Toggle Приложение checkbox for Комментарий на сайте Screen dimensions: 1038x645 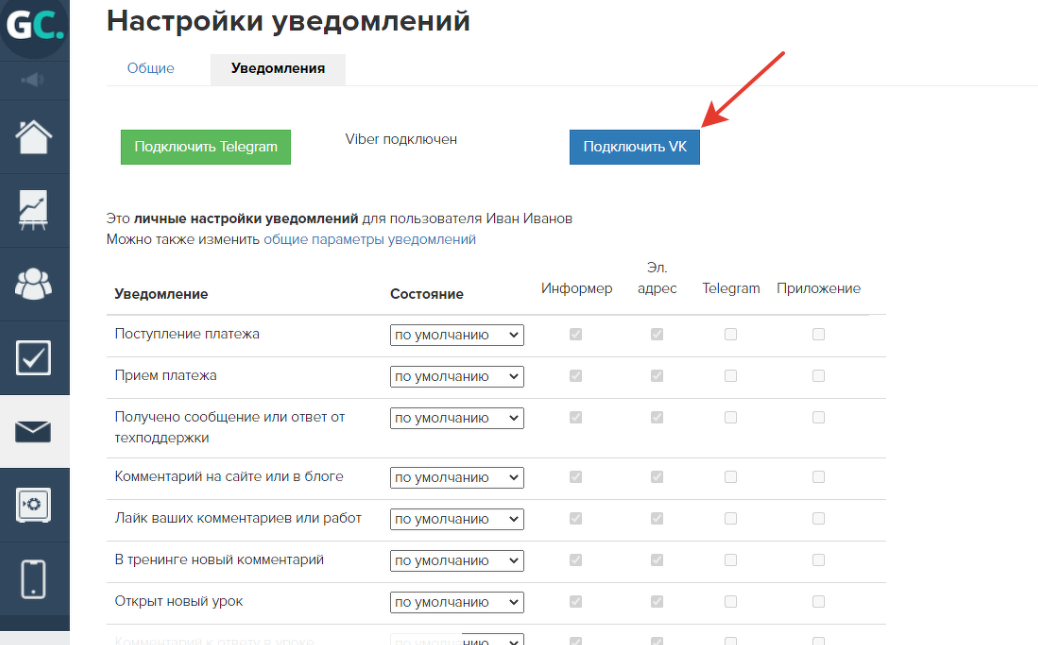point(819,477)
